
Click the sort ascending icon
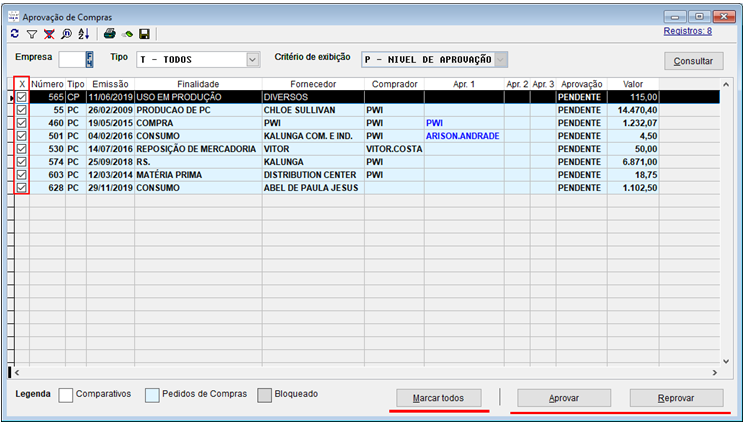(83, 34)
